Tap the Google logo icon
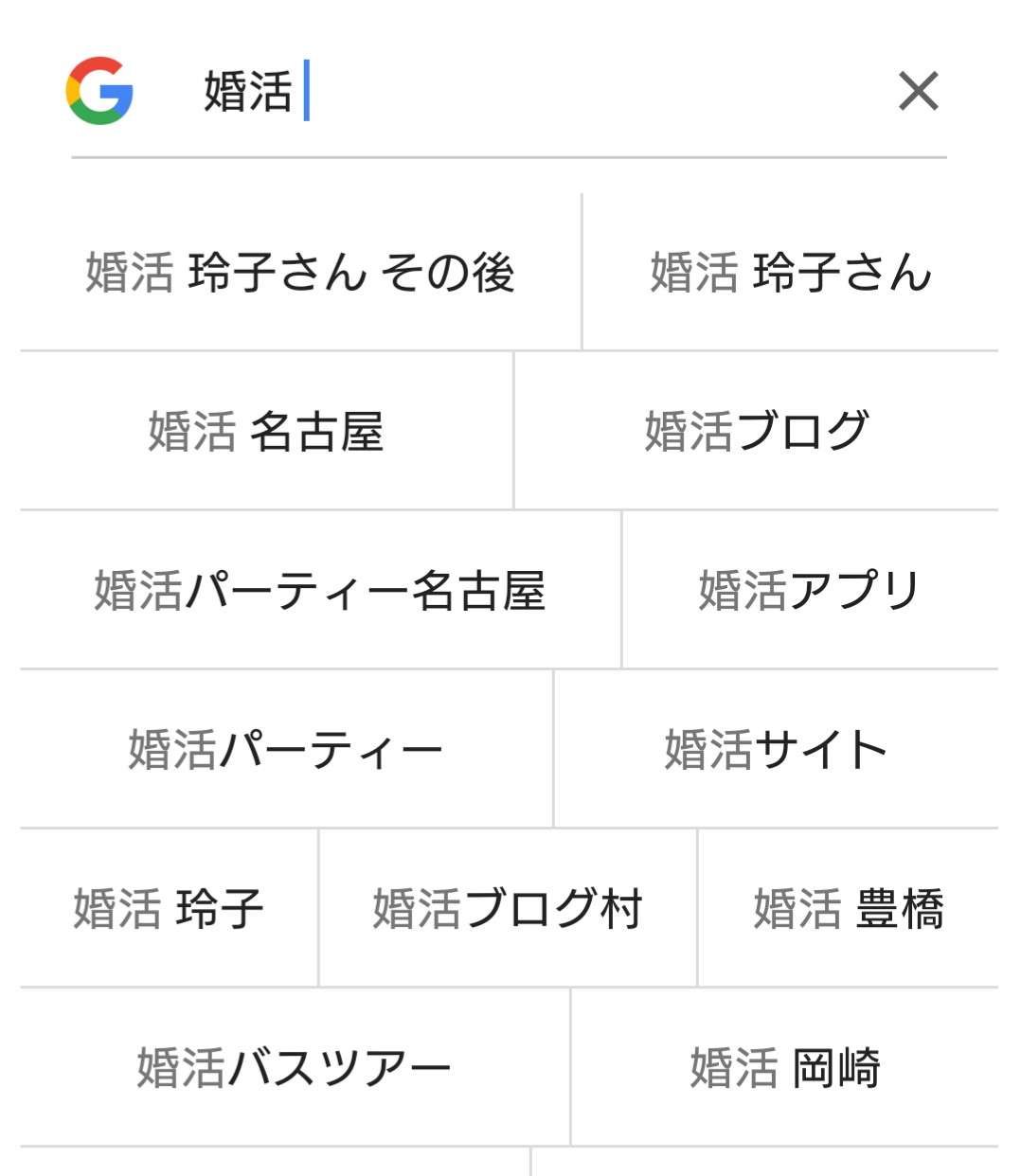 pos(99,91)
